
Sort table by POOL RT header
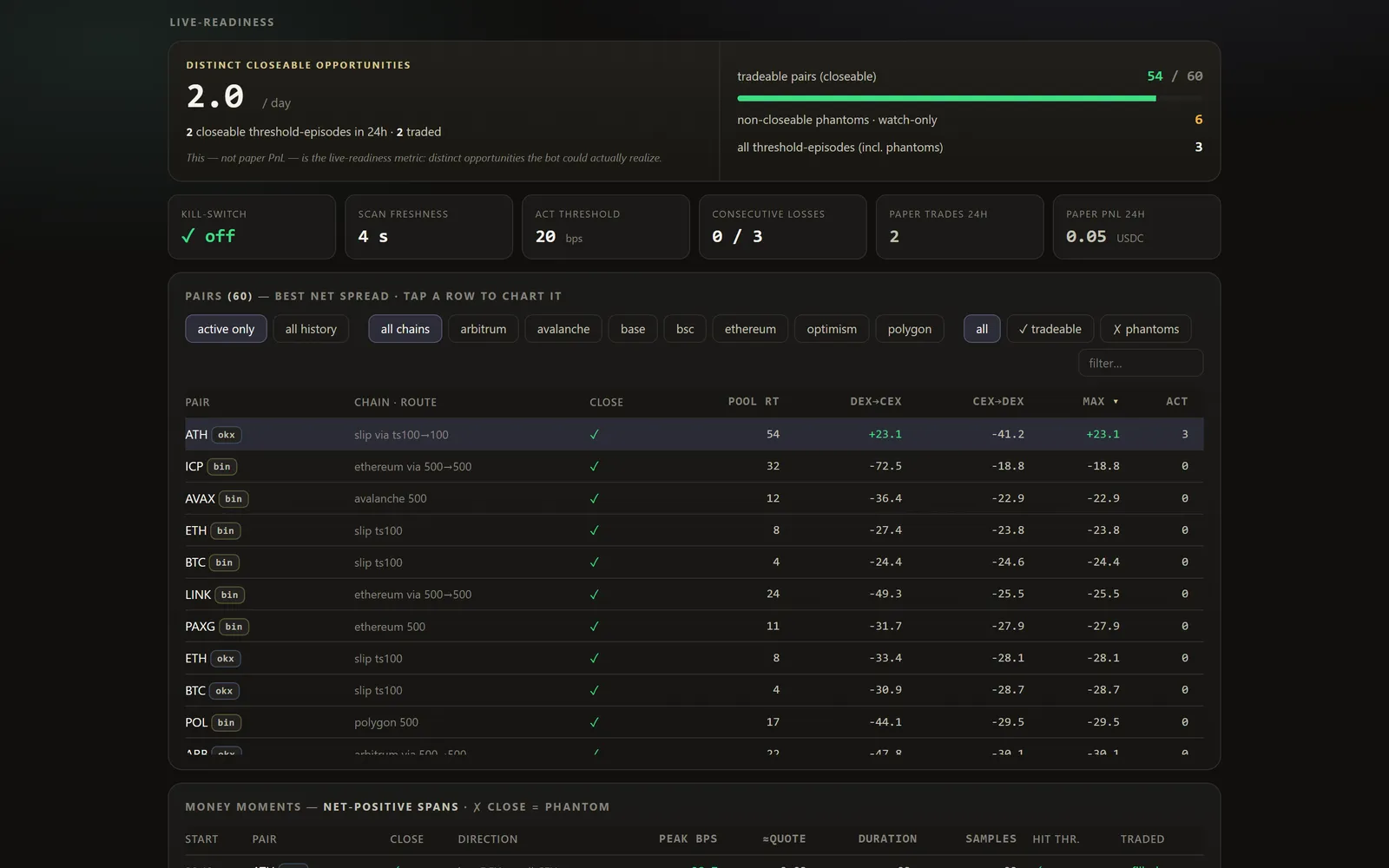[x=754, y=401]
